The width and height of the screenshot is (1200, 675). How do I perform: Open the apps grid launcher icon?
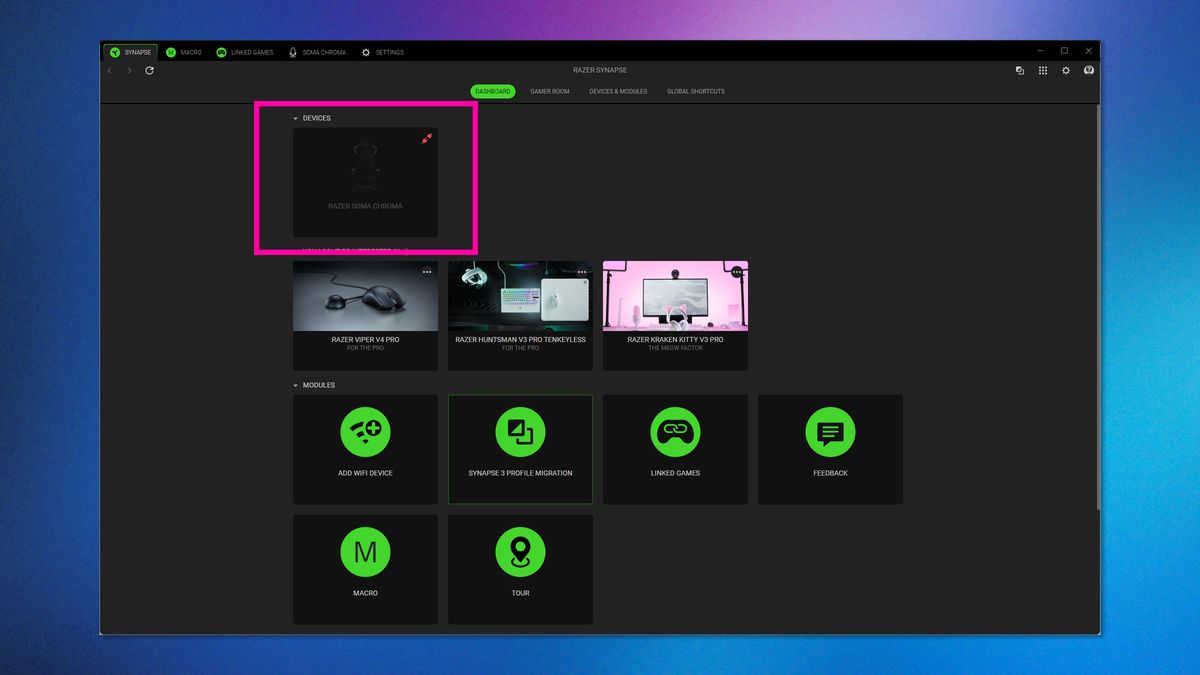[x=1043, y=71]
